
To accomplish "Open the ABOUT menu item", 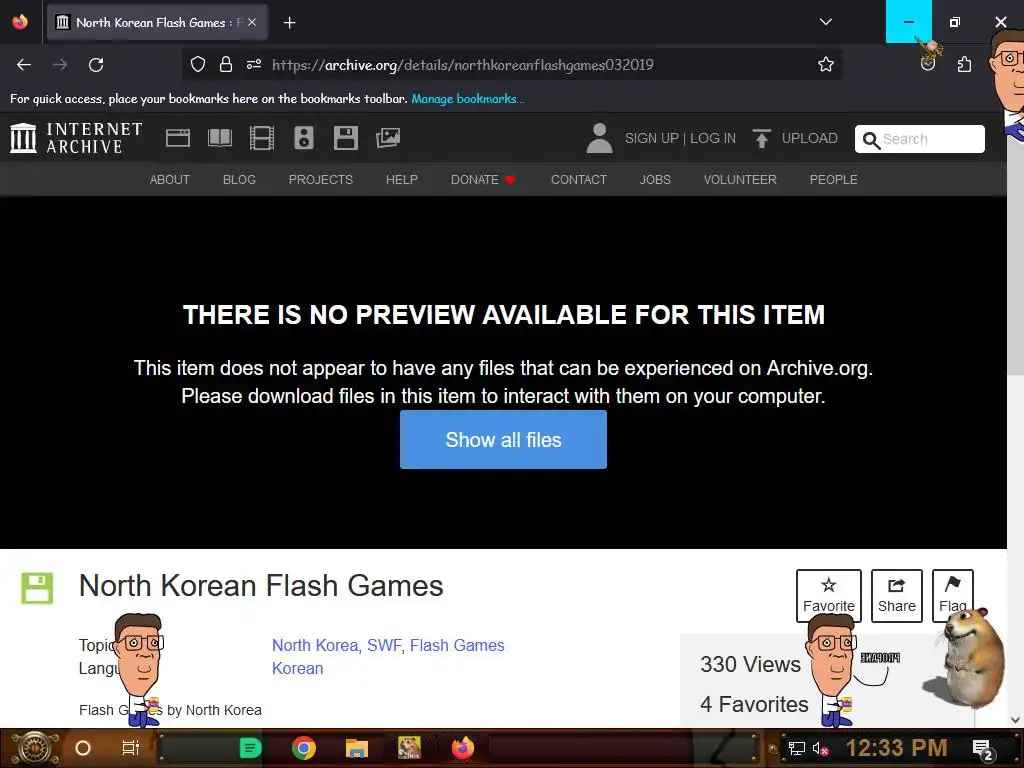I will [170, 180].
